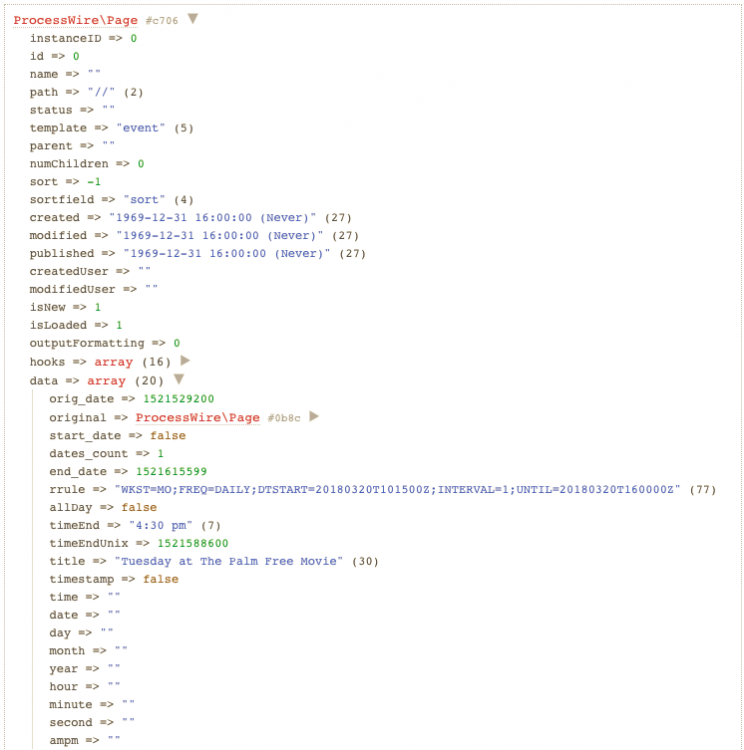
Task: Select the rrule string value
Action: click(x=399, y=489)
